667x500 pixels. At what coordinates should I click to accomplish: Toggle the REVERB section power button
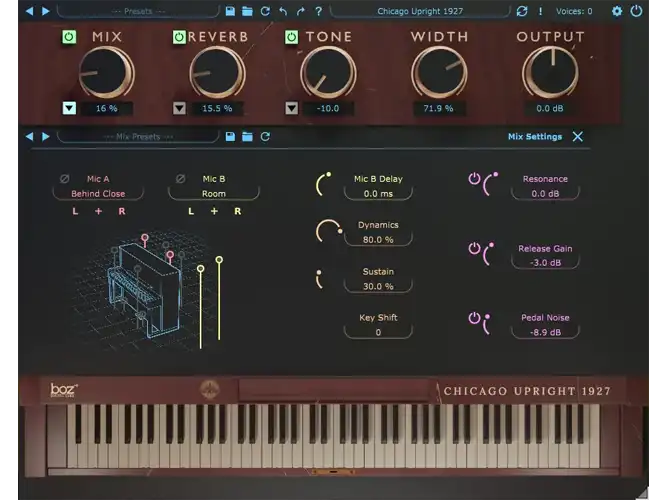(x=179, y=37)
